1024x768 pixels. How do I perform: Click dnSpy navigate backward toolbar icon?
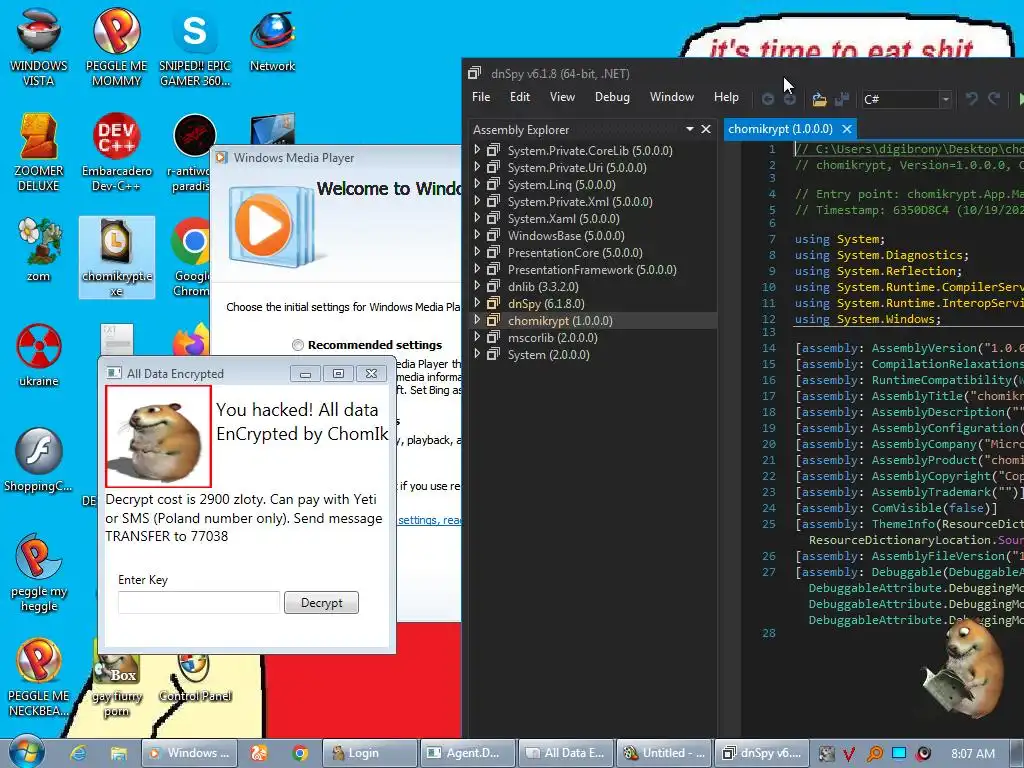click(768, 99)
